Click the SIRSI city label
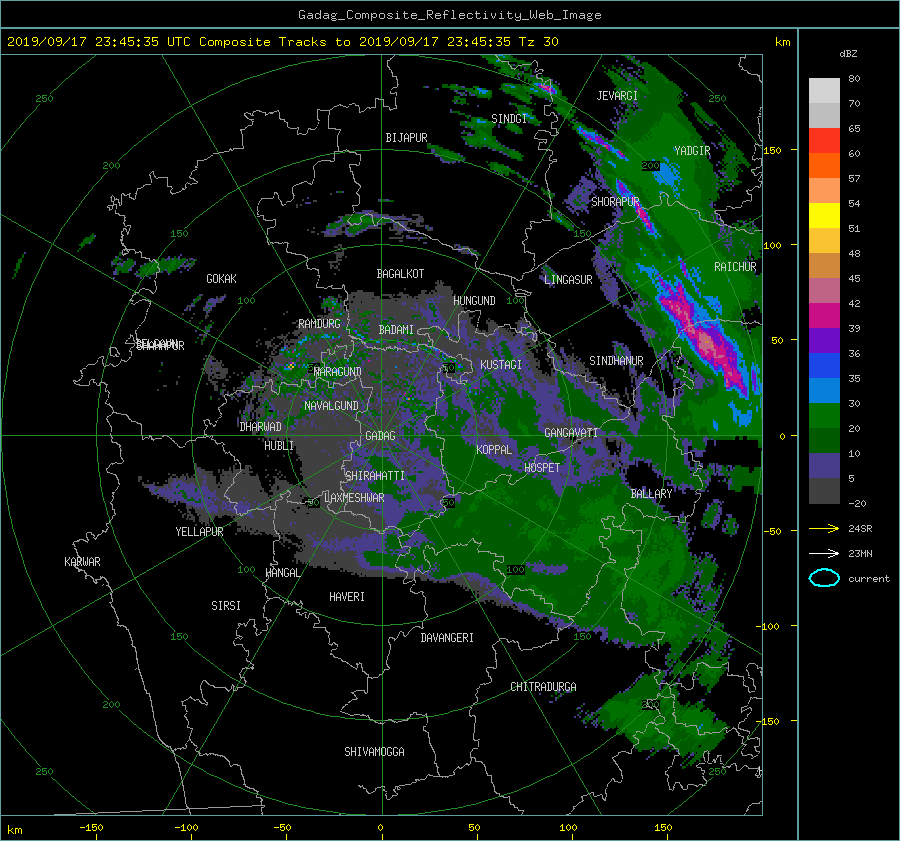Image resolution: width=900 pixels, height=841 pixels. pos(226,606)
